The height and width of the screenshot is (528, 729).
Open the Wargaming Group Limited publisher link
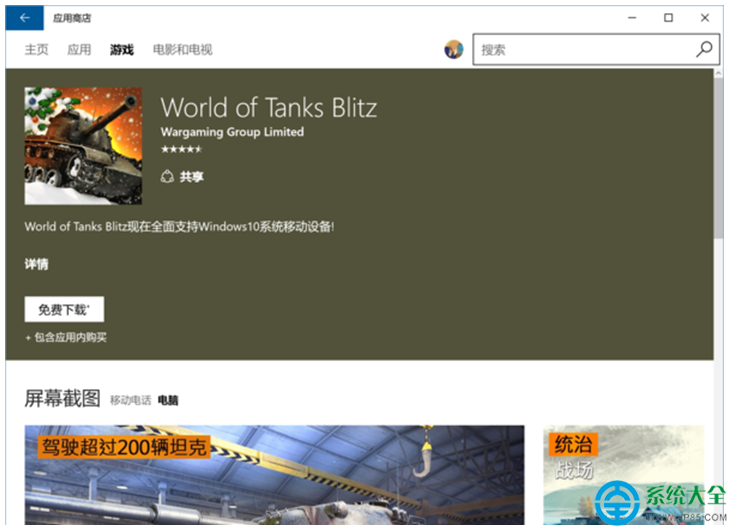point(232,132)
